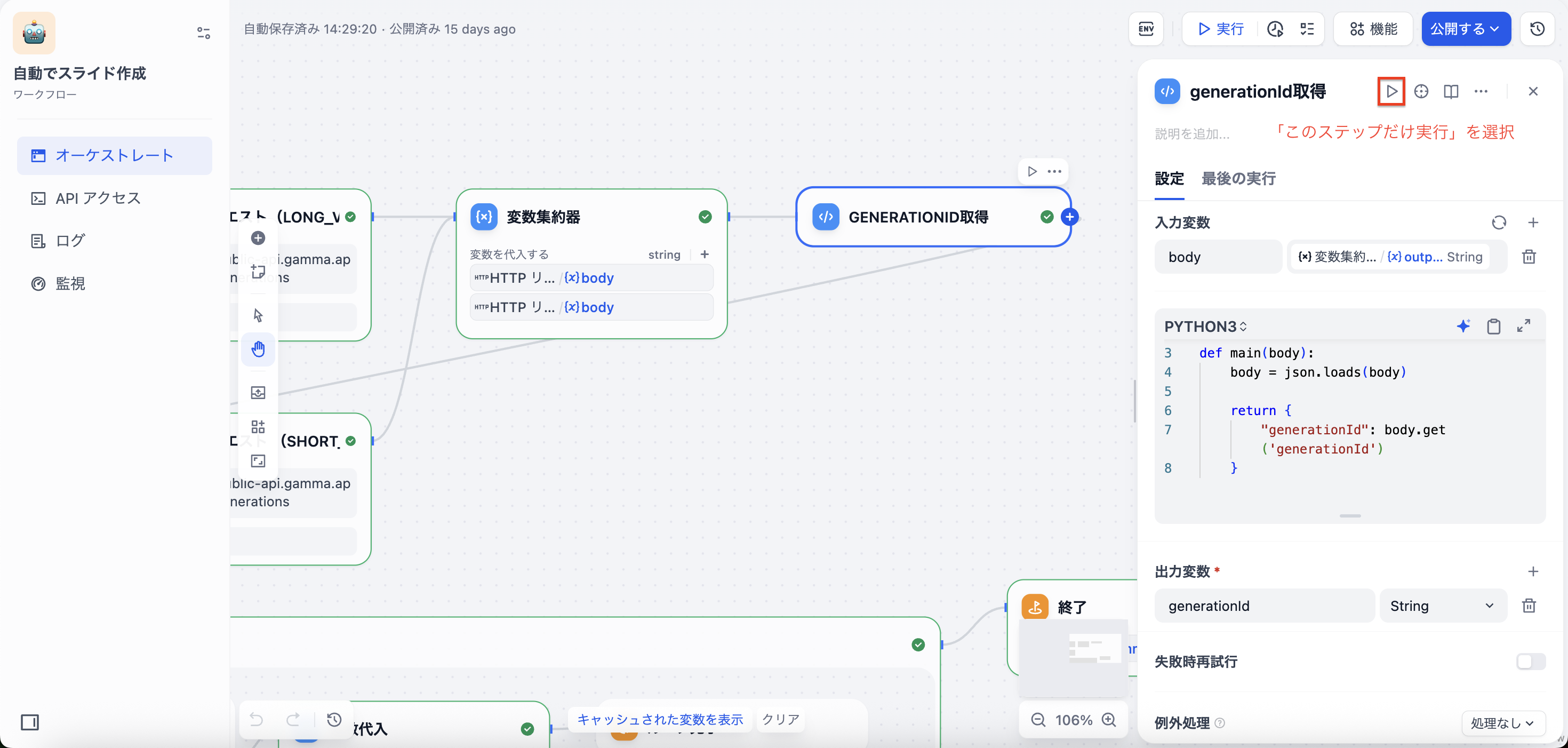Image resolution: width=1568 pixels, height=748 pixels.
Task: Delete the body input variable
Action: pos(1529,257)
